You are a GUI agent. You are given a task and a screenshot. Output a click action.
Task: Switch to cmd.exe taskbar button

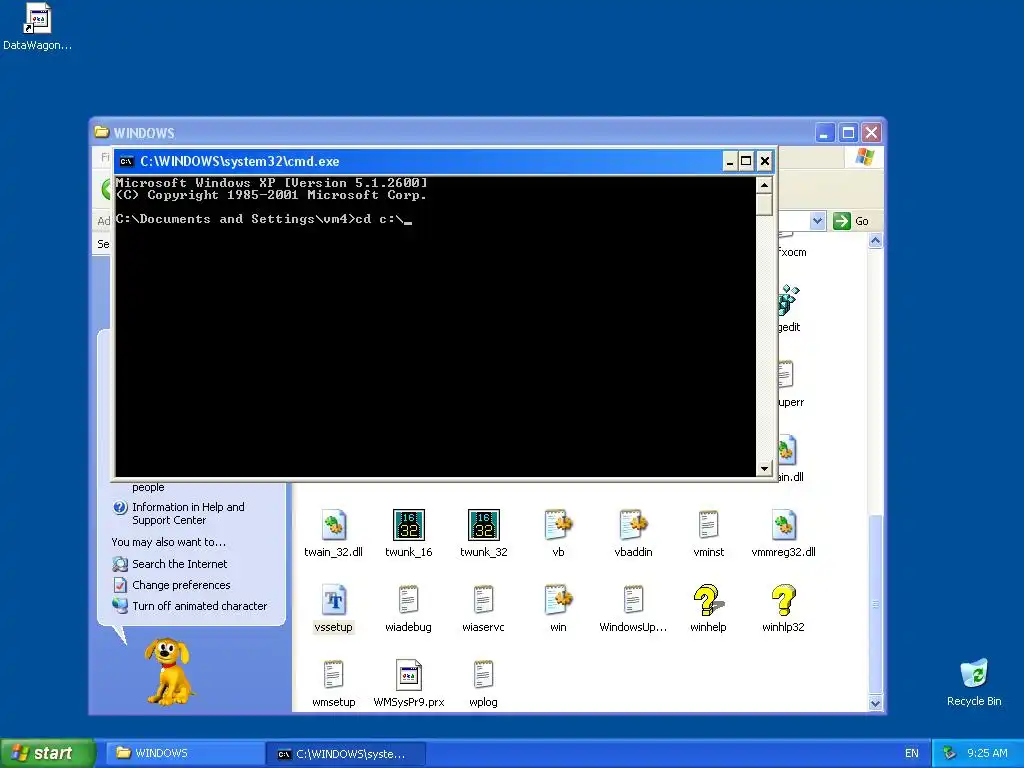coord(345,754)
